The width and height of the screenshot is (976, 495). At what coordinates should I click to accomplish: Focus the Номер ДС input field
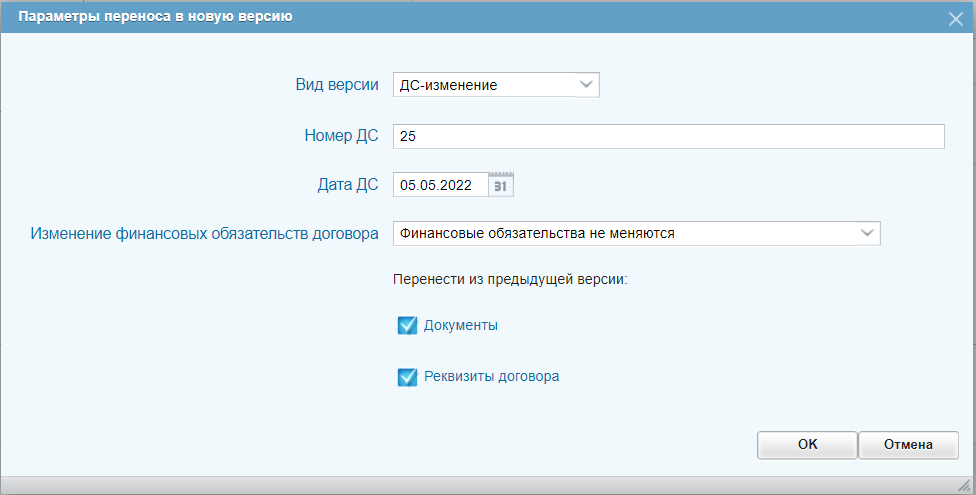(x=669, y=136)
